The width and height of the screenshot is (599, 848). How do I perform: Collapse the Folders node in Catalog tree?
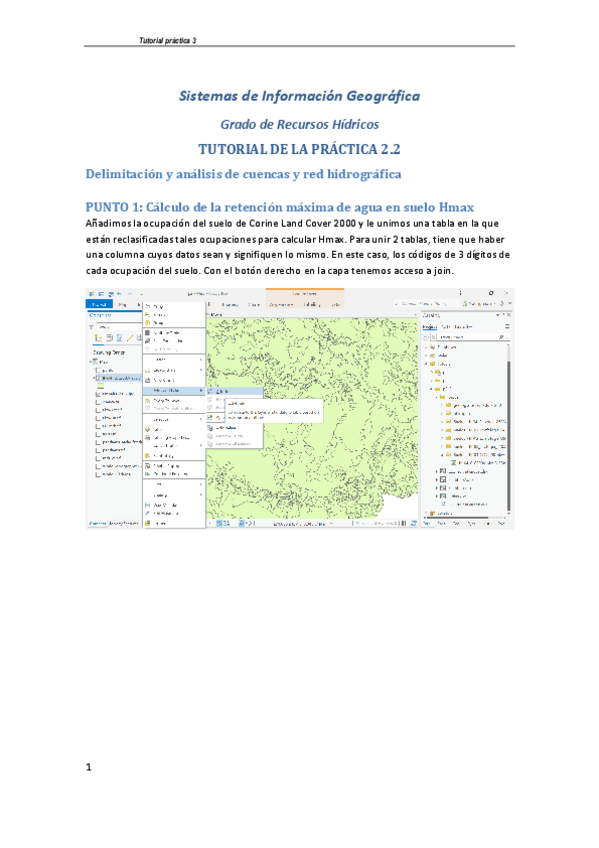426,364
